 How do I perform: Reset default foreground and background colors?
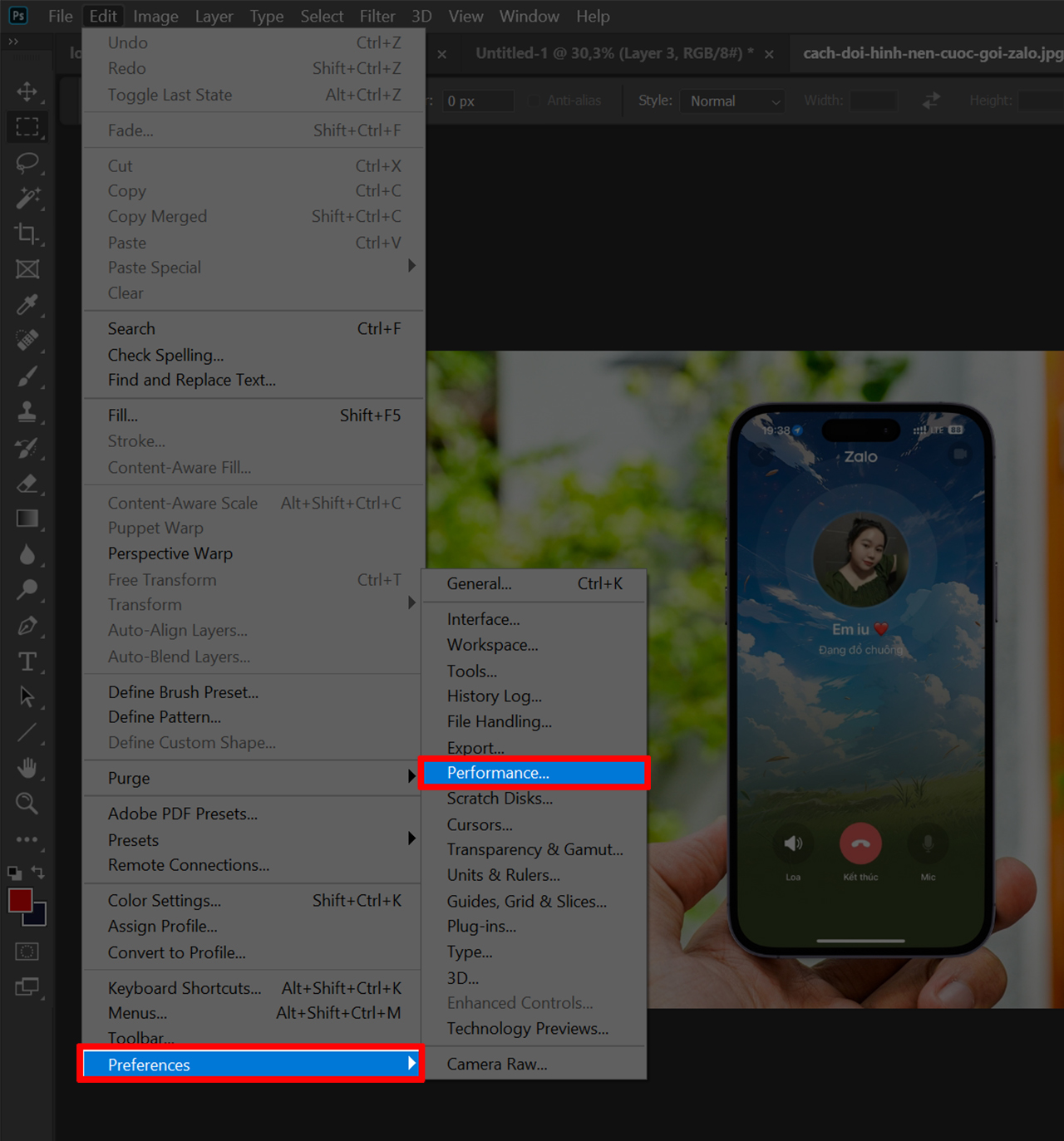pyautogui.click(x=15, y=873)
